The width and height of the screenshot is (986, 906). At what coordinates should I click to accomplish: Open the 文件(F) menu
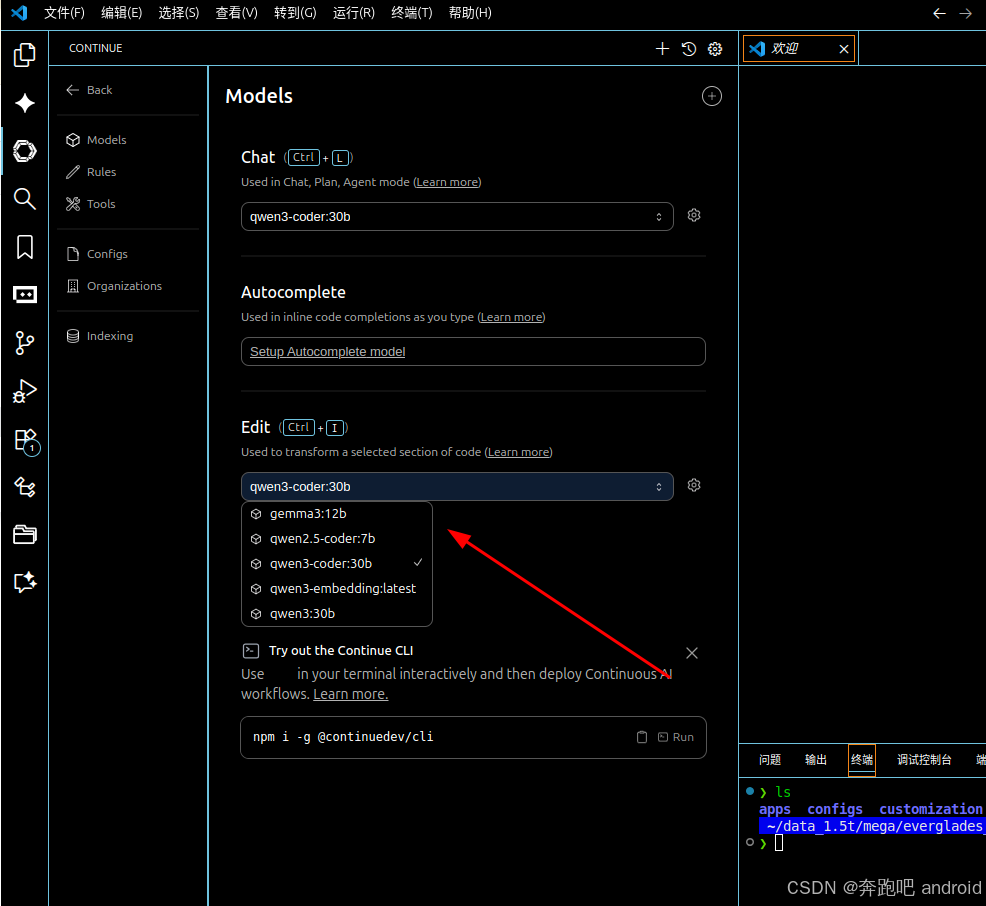pyautogui.click(x=64, y=13)
